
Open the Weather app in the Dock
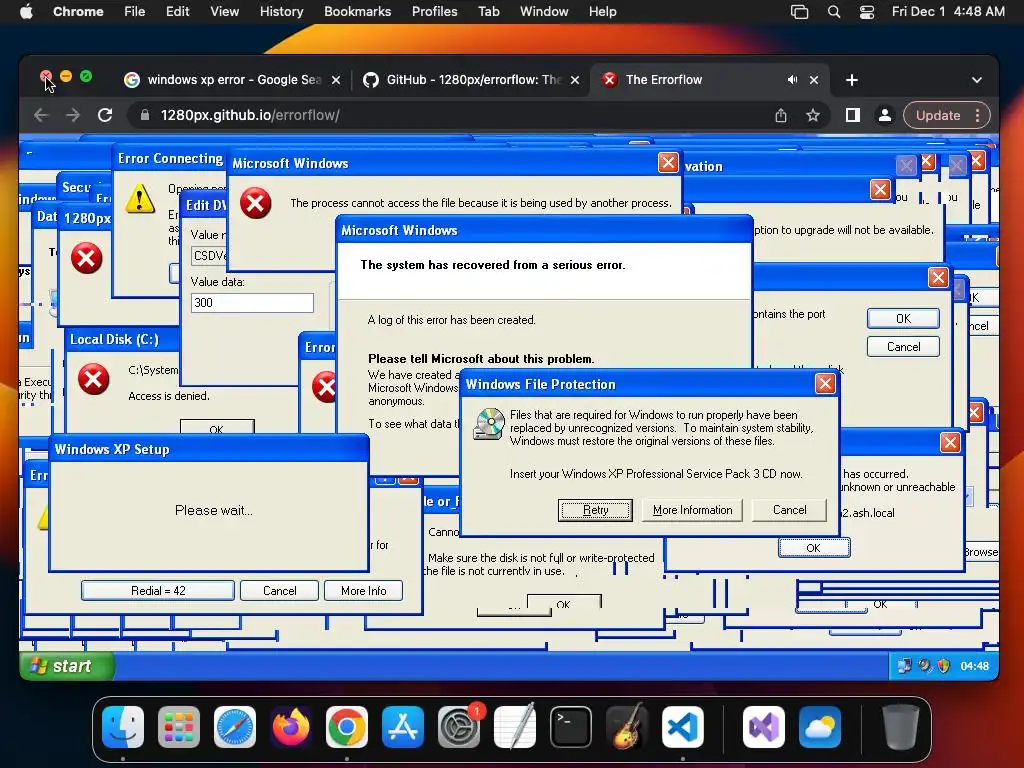(x=820, y=726)
